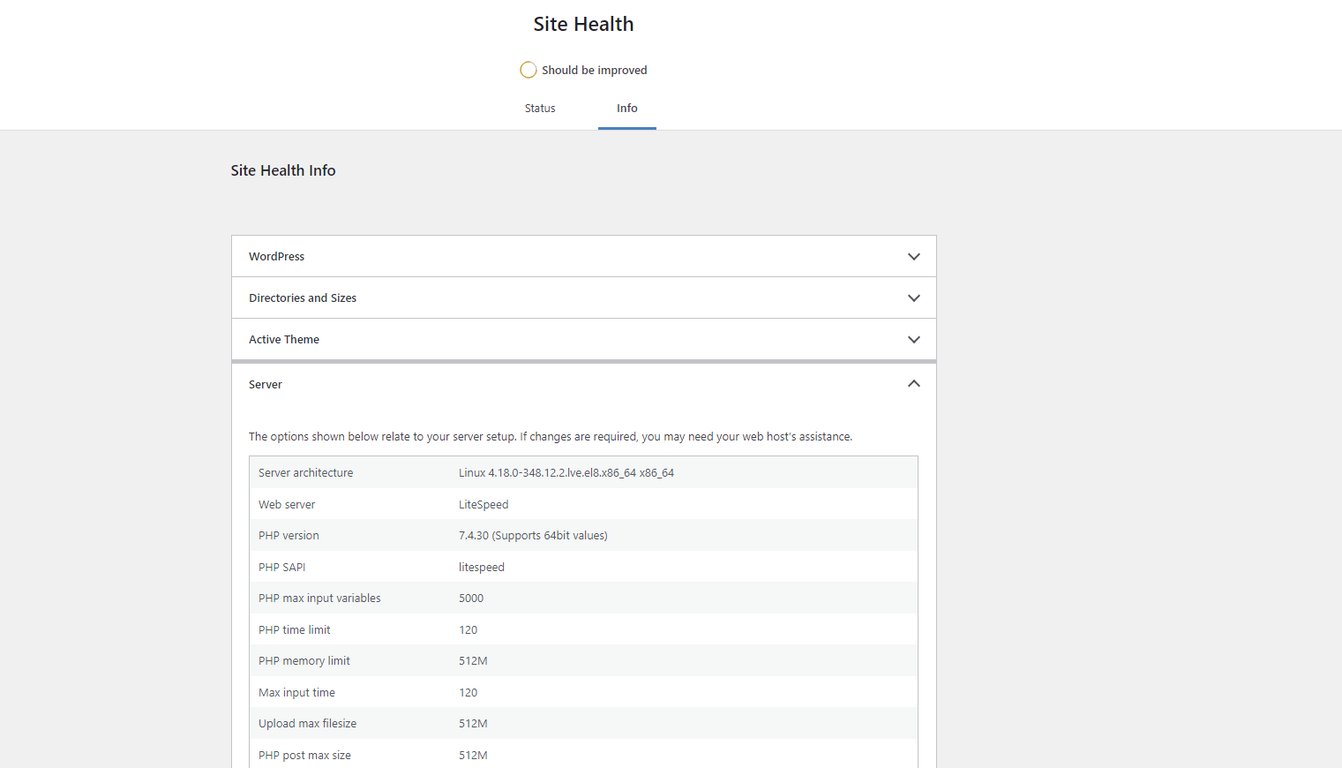Click the Site Health heading
Screen dimensions: 1342x768
click(583, 23)
